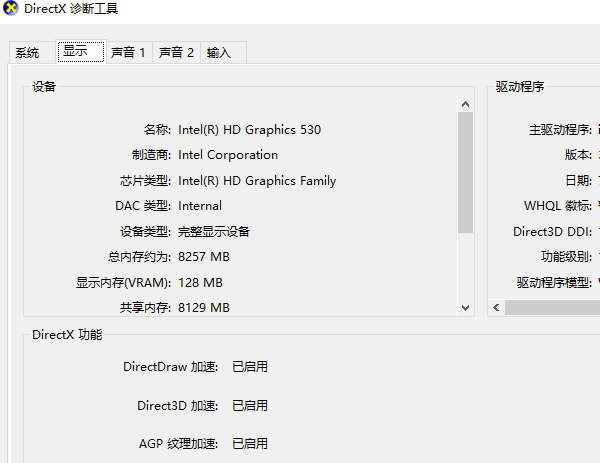600x463 pixels.
Task: Click the device list scroll-down arrow
Action: coord(465,308)
